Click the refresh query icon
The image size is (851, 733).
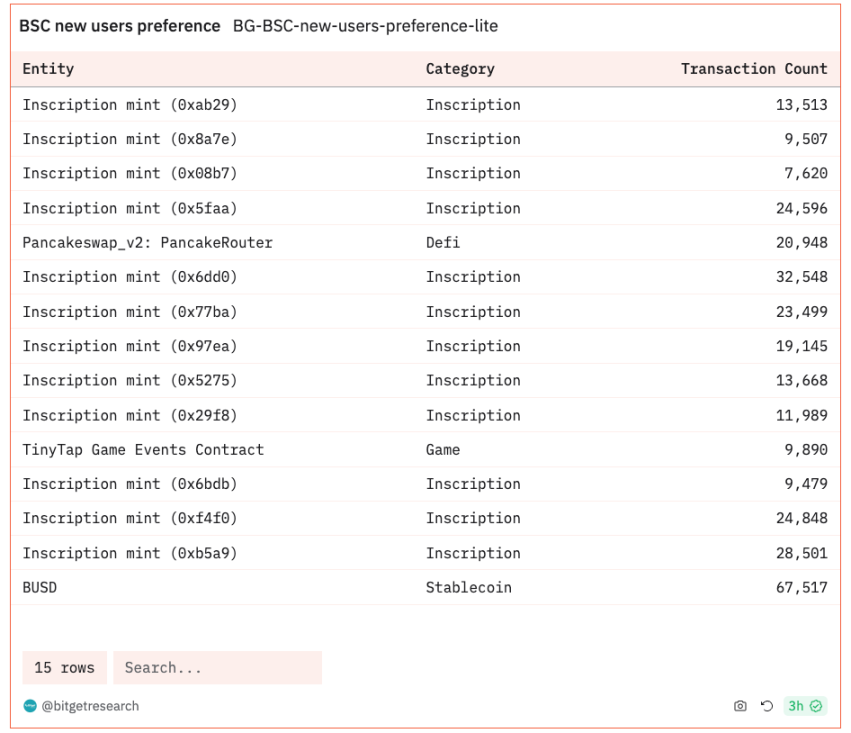click(767, 706)
